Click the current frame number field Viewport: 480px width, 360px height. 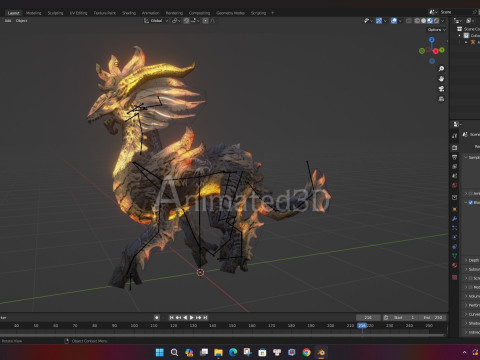pos(368,317)
